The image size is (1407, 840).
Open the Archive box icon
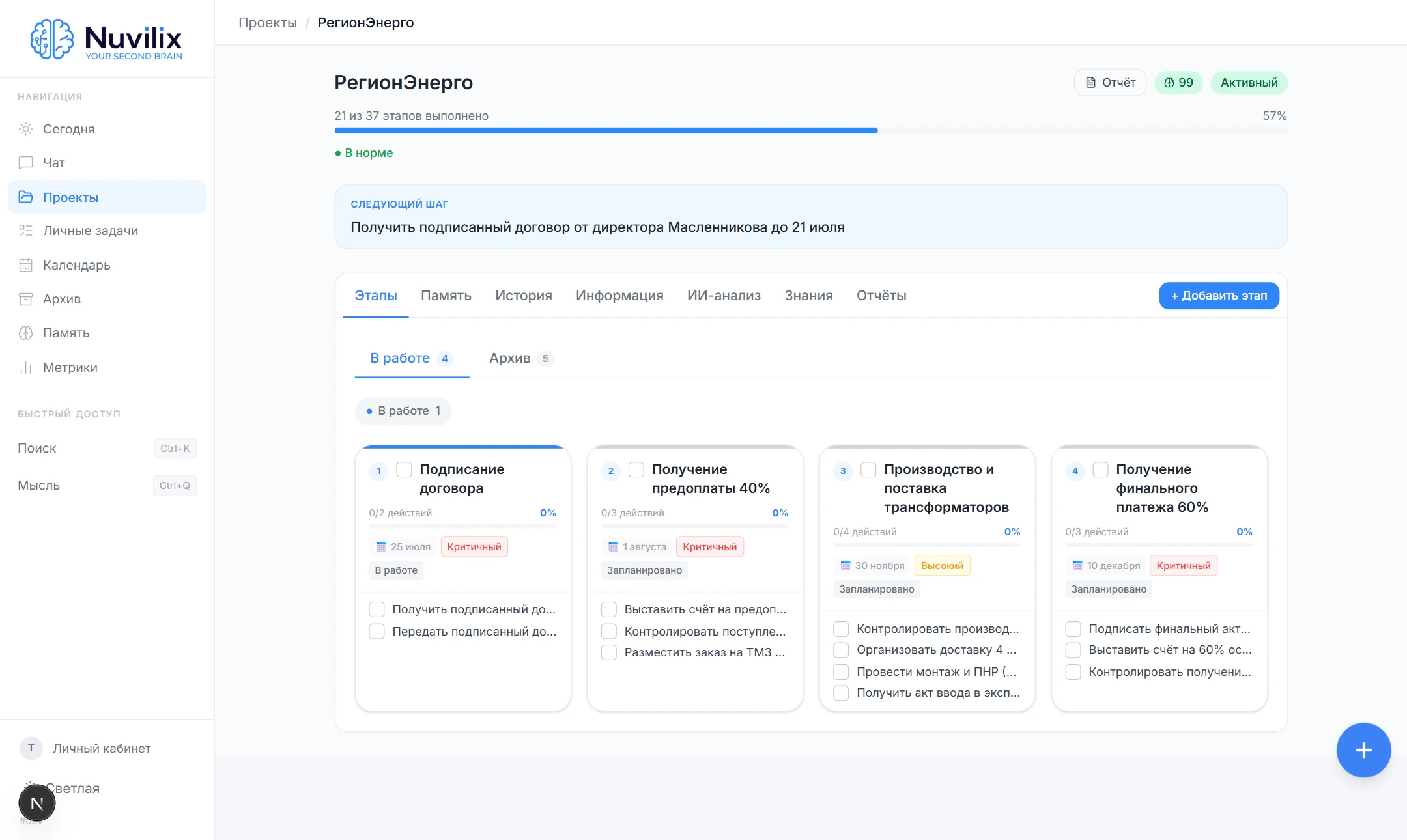coord(25,299)
